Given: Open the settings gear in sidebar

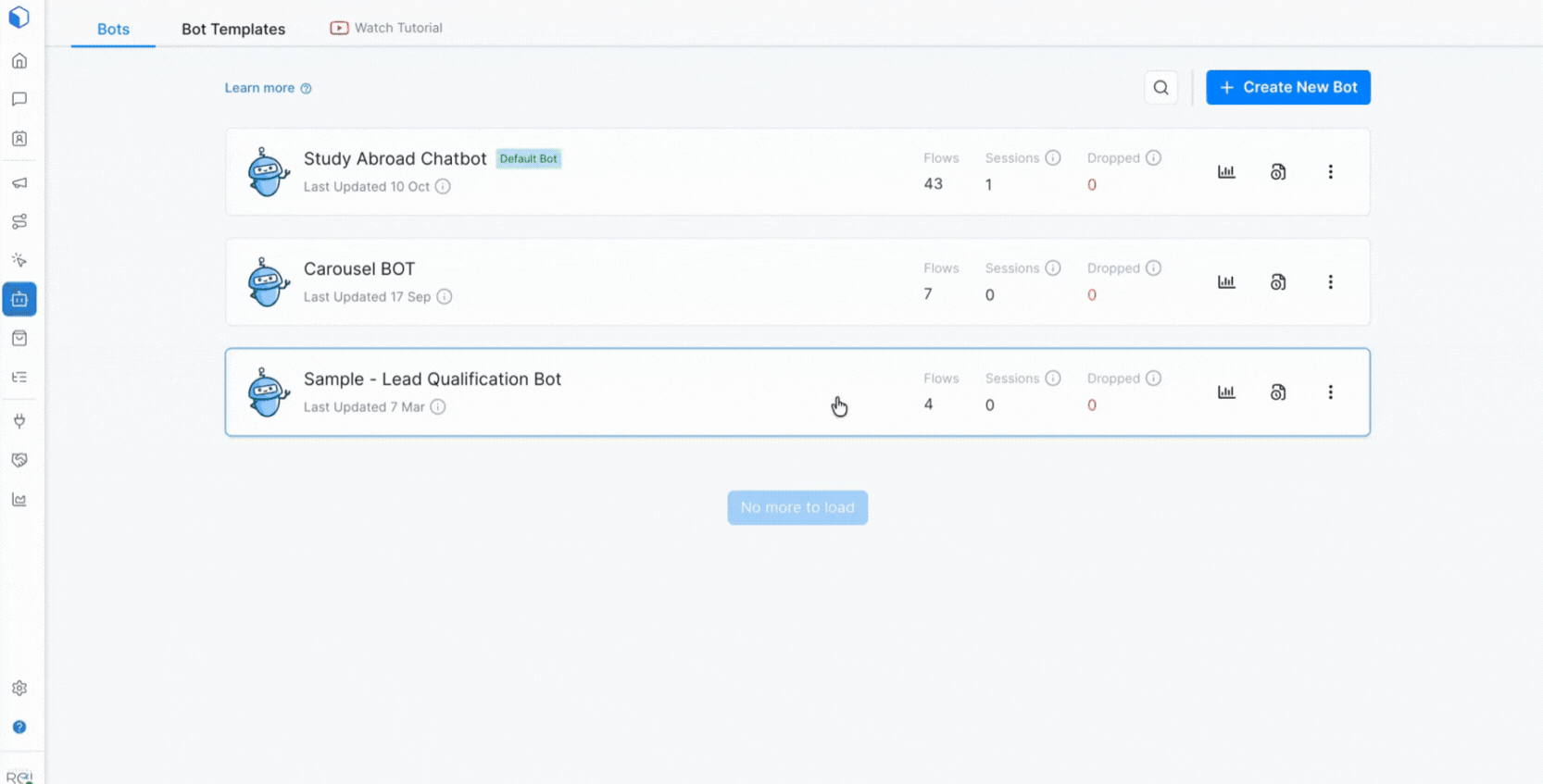Looking at the screenshot, I should click(x=19, y=688).
